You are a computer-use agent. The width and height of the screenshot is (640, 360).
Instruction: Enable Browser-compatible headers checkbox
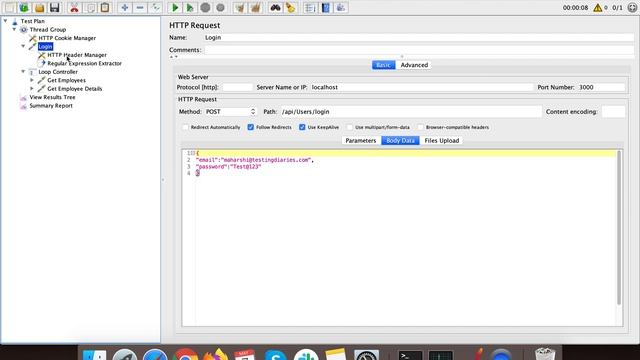(x=420, y=127)
